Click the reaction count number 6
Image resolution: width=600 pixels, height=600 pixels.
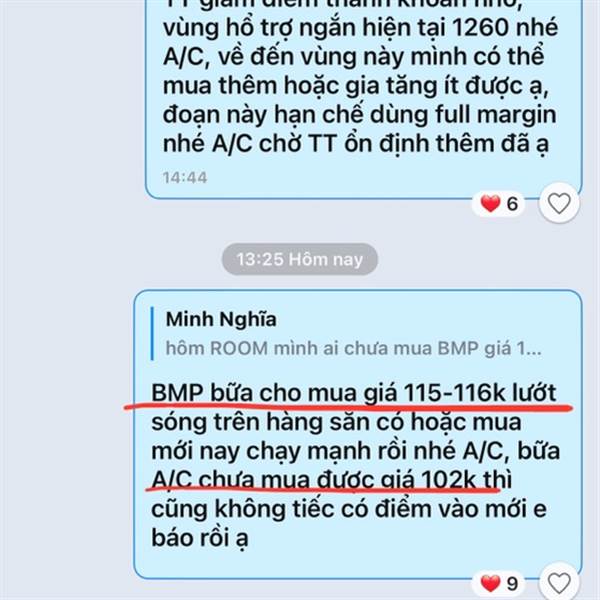click(512, 204)
